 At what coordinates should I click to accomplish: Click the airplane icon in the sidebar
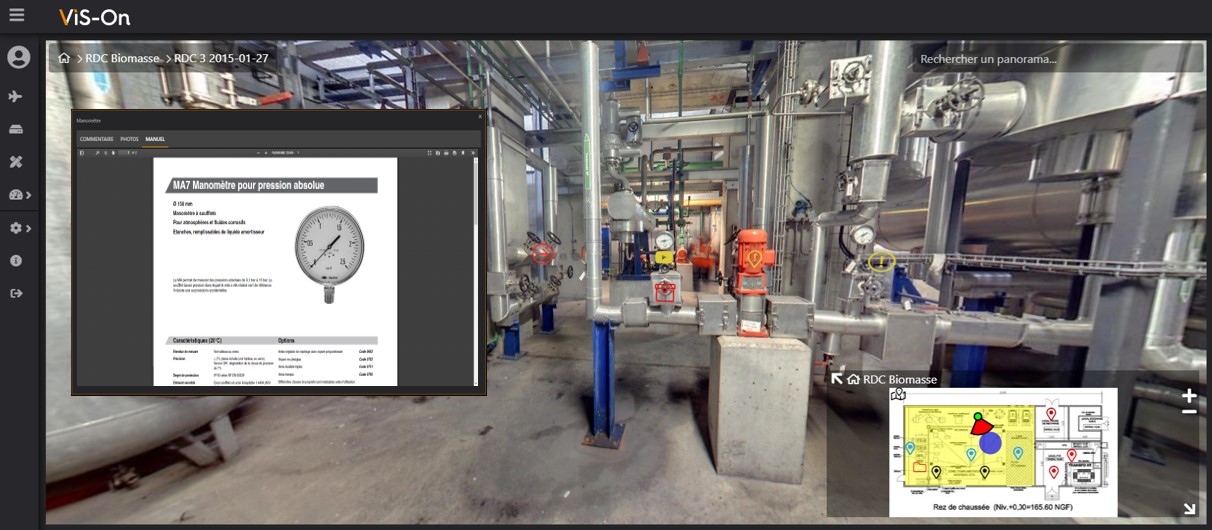[16, 96]
